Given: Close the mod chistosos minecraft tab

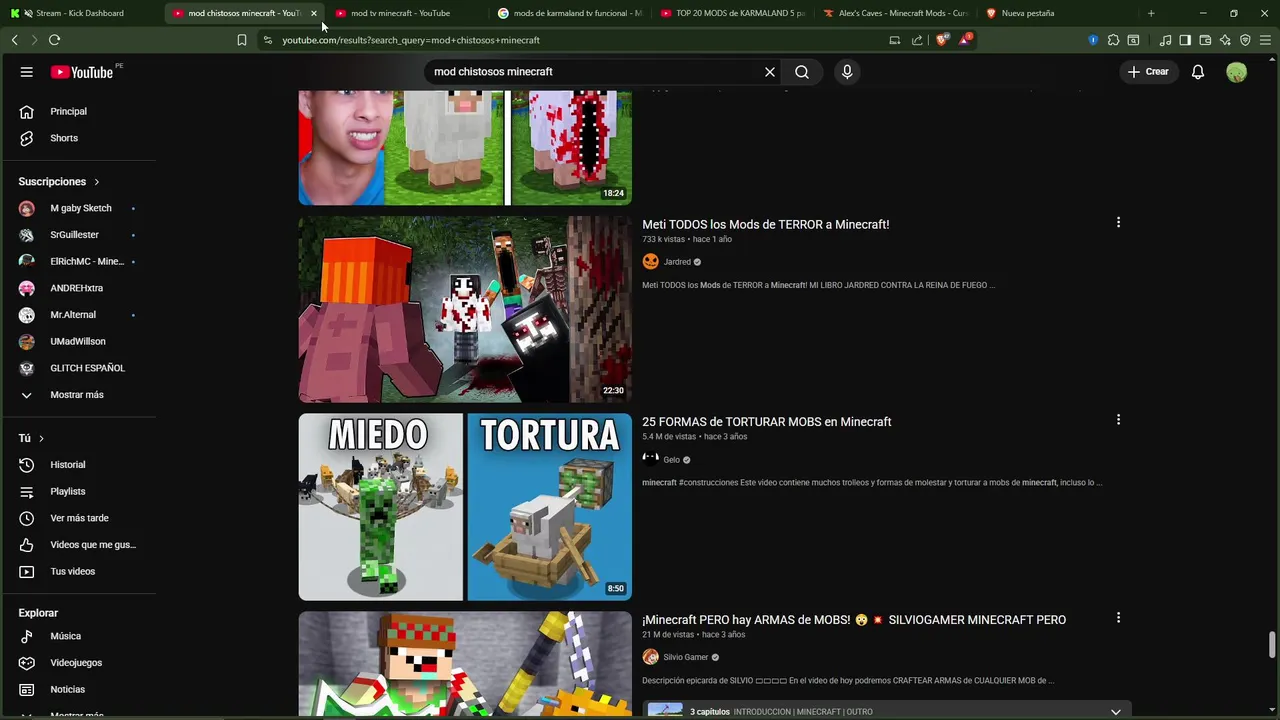Looking at the screenshot, I should pos(314,13).
